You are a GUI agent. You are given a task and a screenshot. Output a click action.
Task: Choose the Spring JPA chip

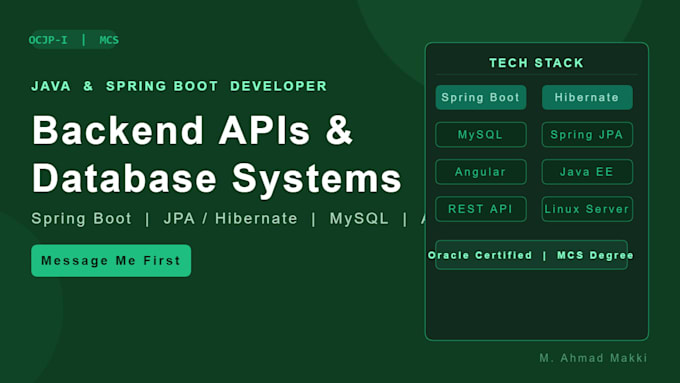[587, 134]
